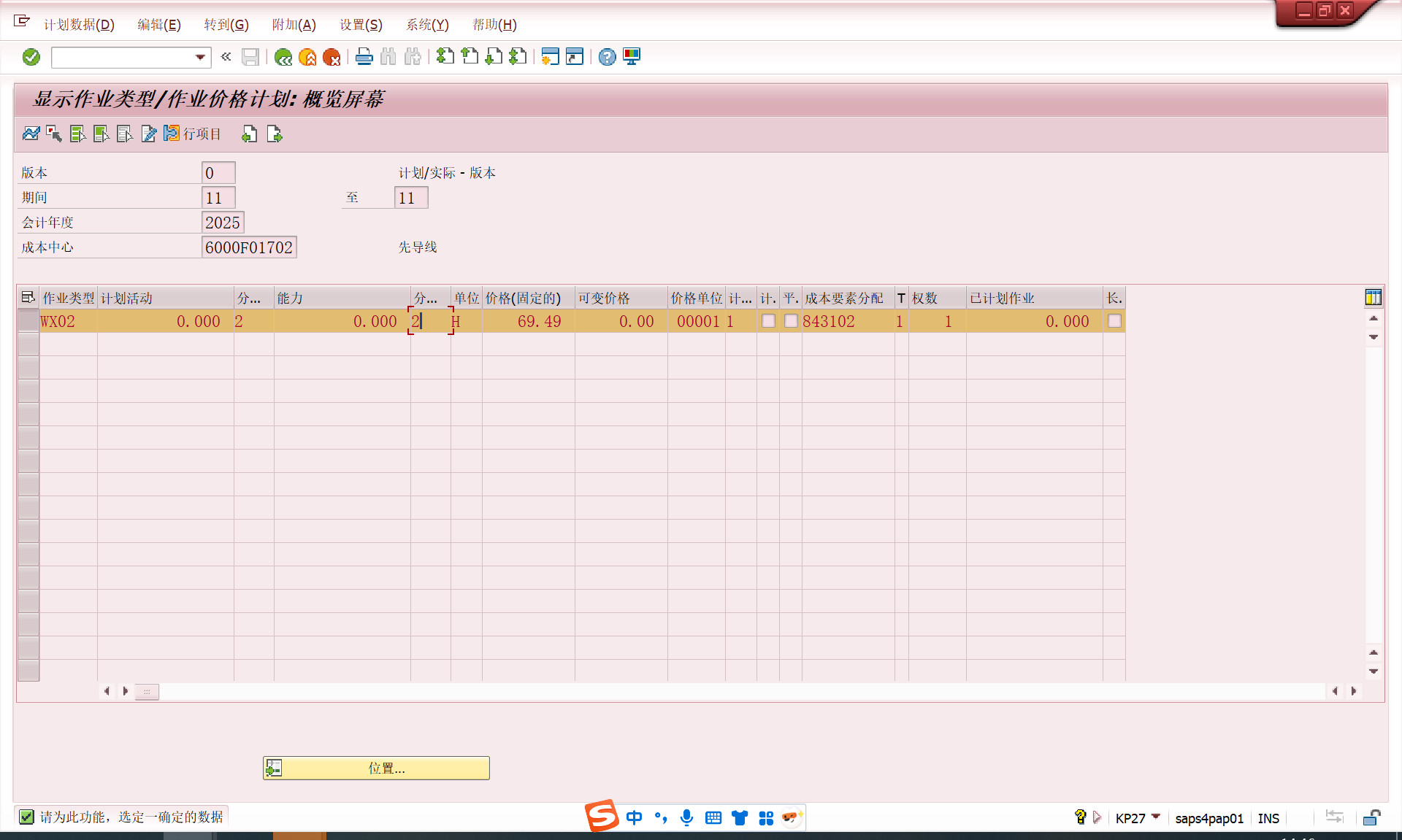
Task: Click the green Enter checkmark icon
Action: 31,57
